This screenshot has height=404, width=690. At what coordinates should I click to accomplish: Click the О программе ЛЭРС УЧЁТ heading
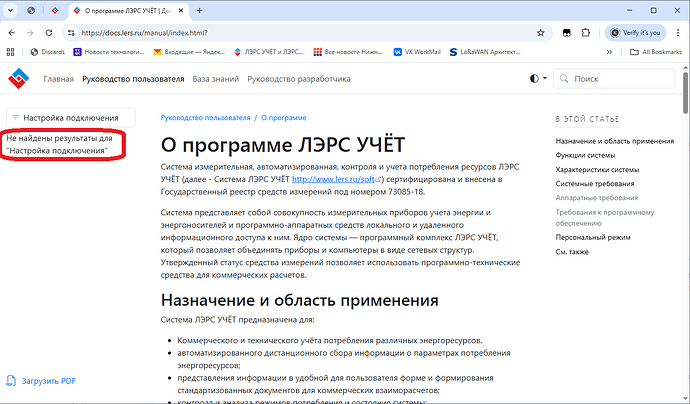(x=283, y=144)
